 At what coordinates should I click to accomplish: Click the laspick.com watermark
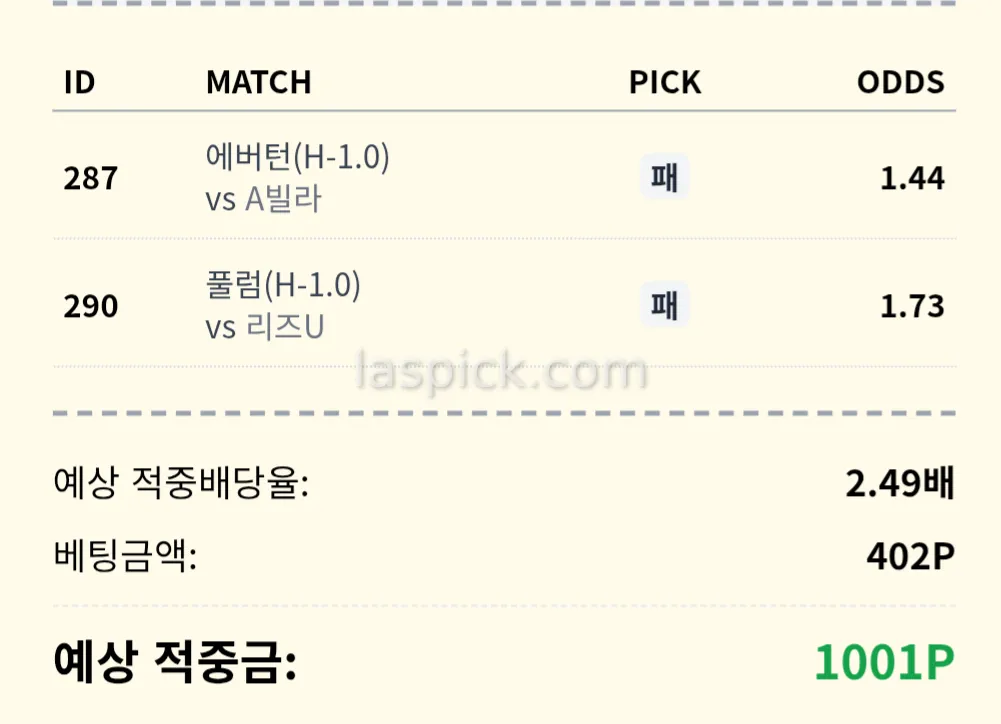502,373
